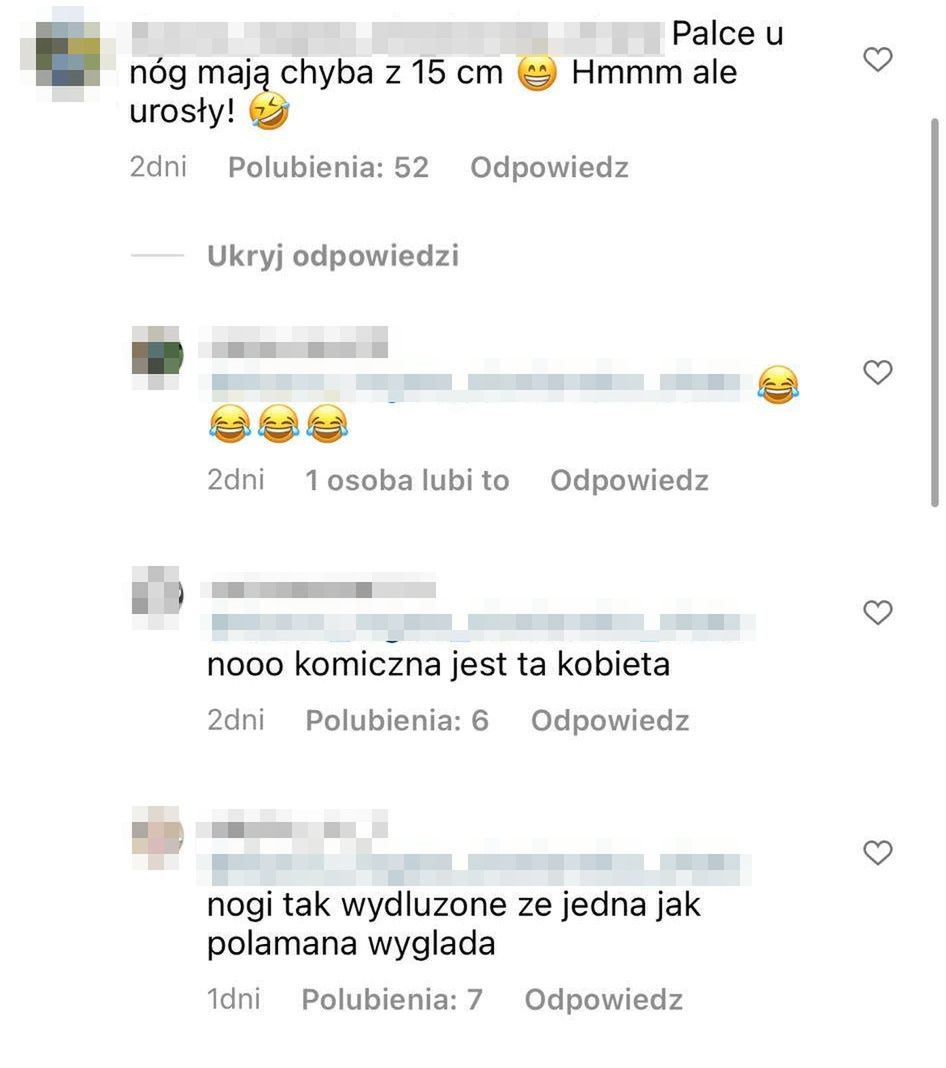946x1068 pixels.
Task: Open avatar beside "nogi tak wydluzone" reply
Action: [157, 836]
